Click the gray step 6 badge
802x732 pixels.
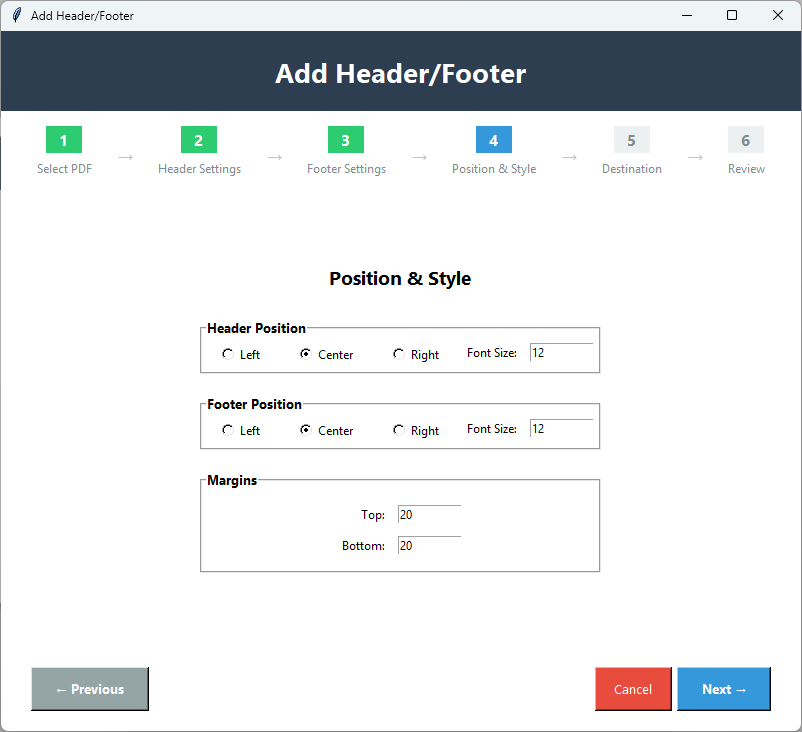(x=745, y=140)
